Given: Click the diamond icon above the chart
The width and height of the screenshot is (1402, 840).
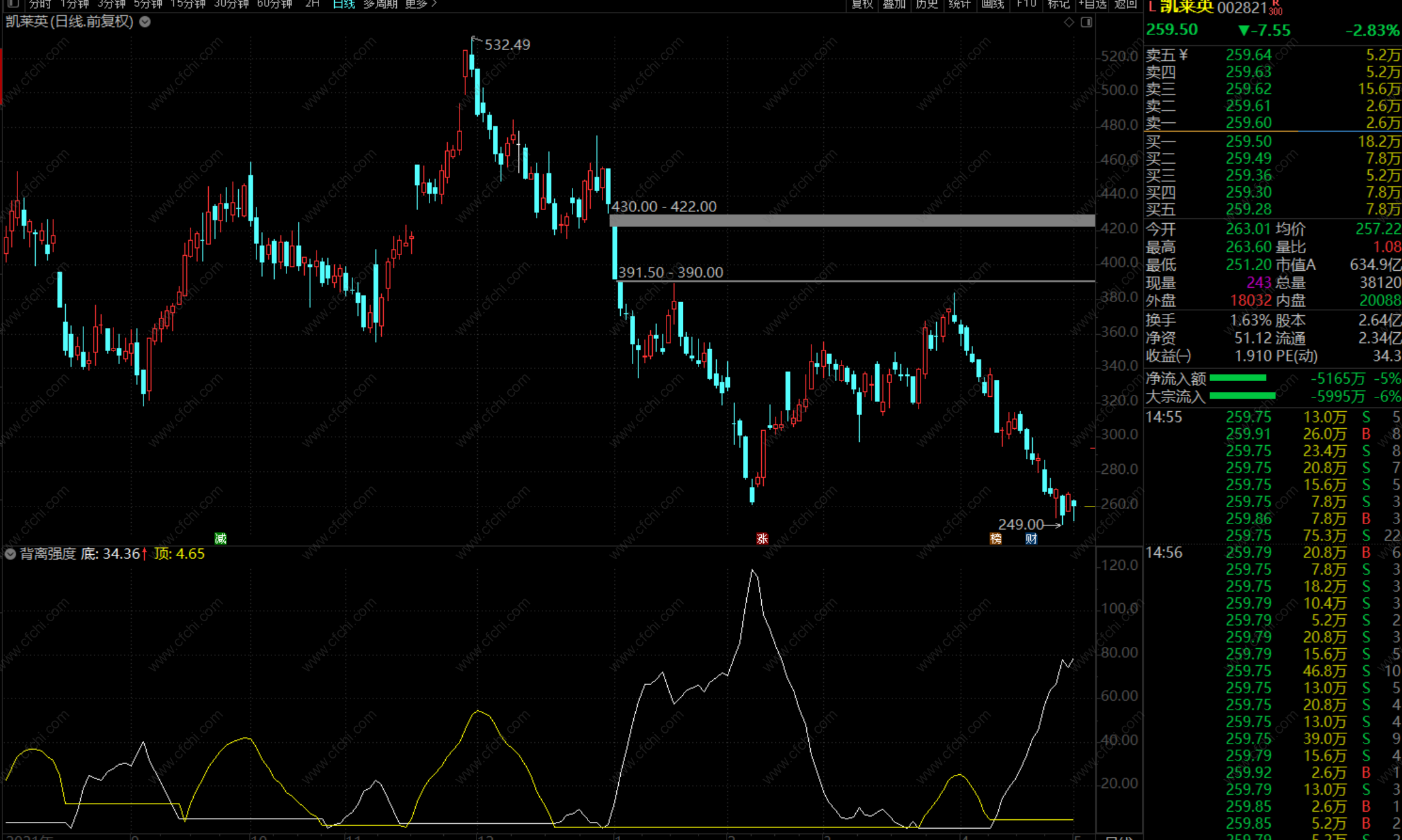Looking at the screenshot, I should coord(1069,23).
